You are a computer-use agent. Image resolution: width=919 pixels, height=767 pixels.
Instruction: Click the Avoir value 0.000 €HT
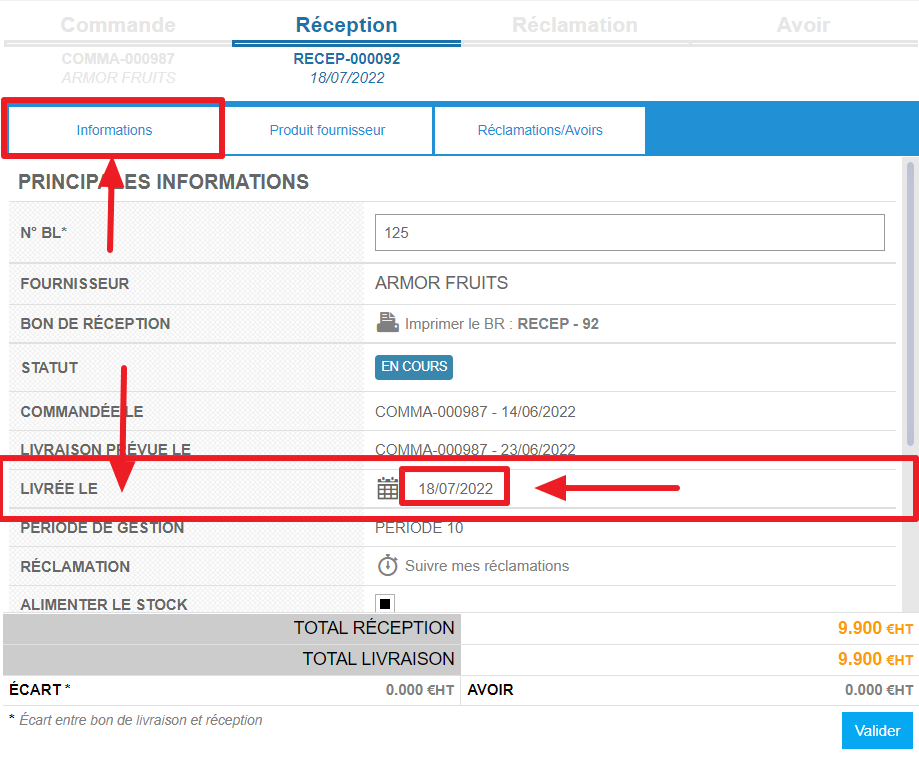879,690
